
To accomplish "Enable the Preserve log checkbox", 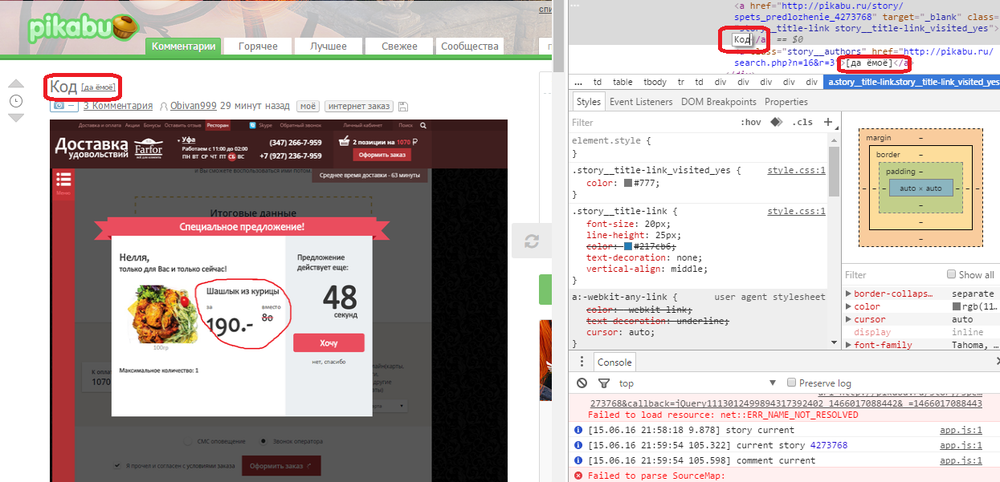I will coord(791,383).
